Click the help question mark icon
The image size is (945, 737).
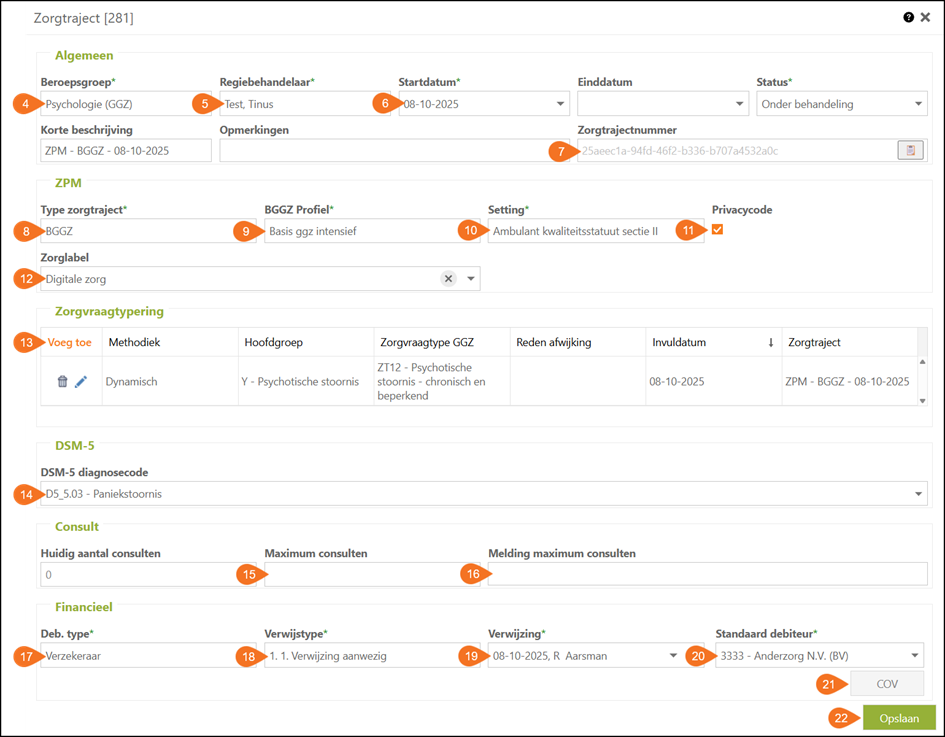pos(909,17)
